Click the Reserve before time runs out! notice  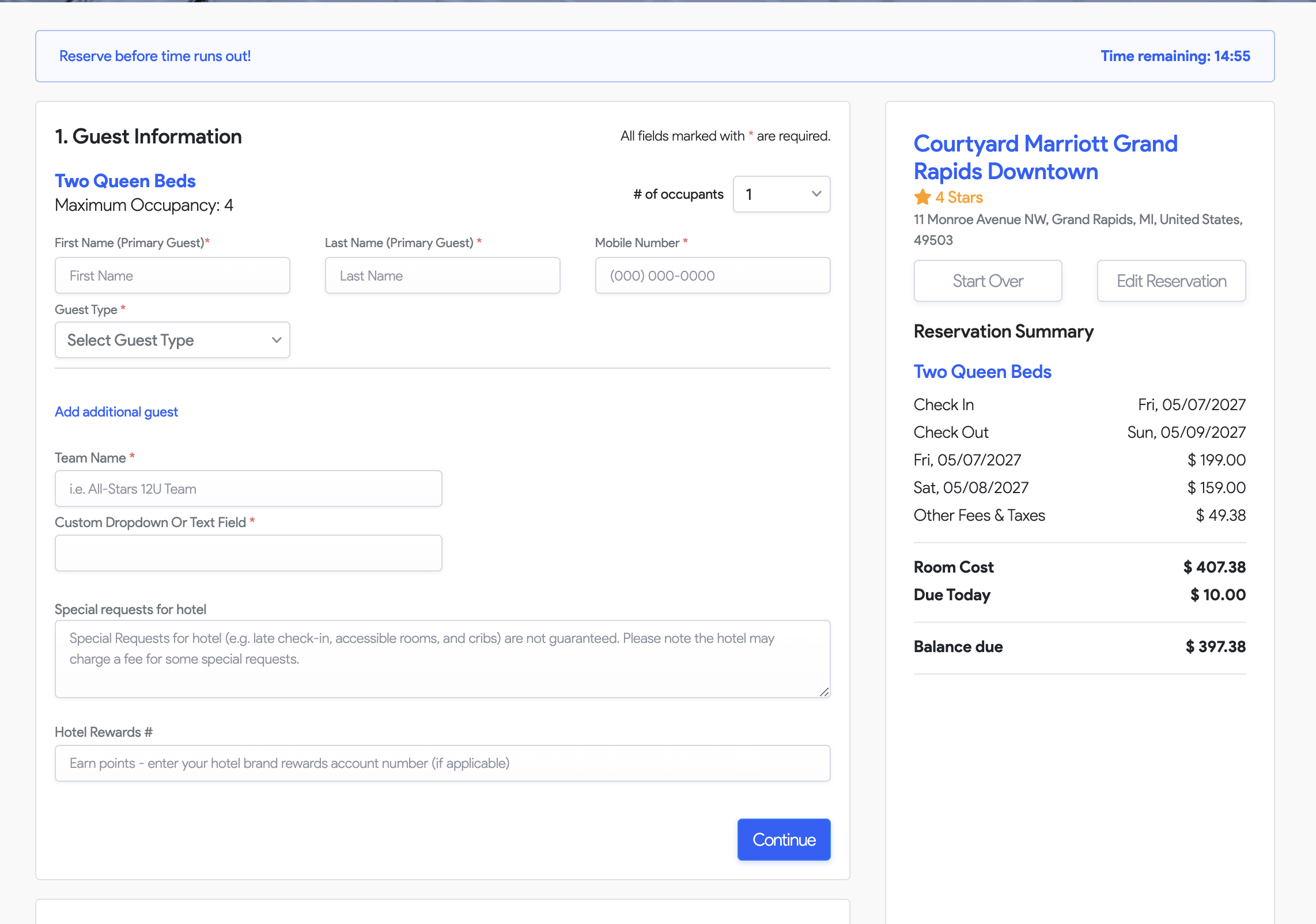click(x=155, y=56)
